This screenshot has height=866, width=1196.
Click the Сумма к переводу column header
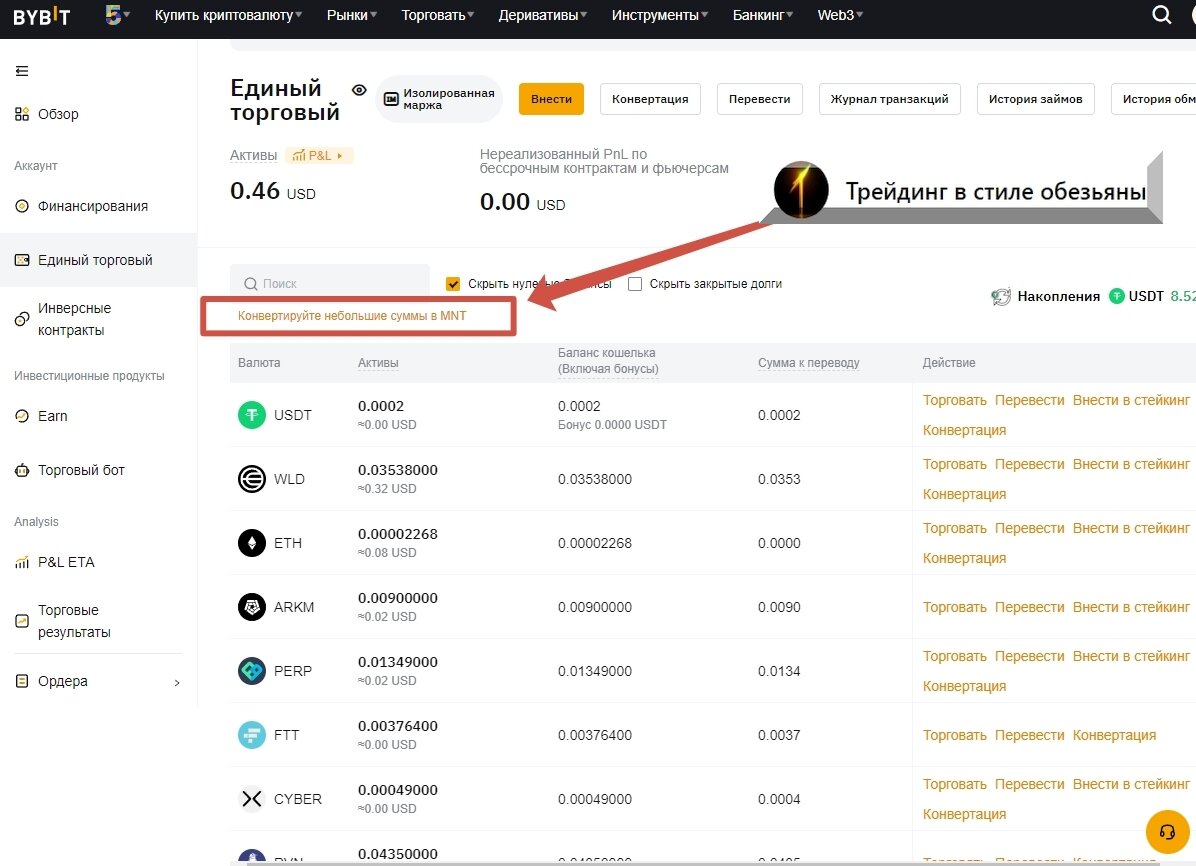point(809,363)
